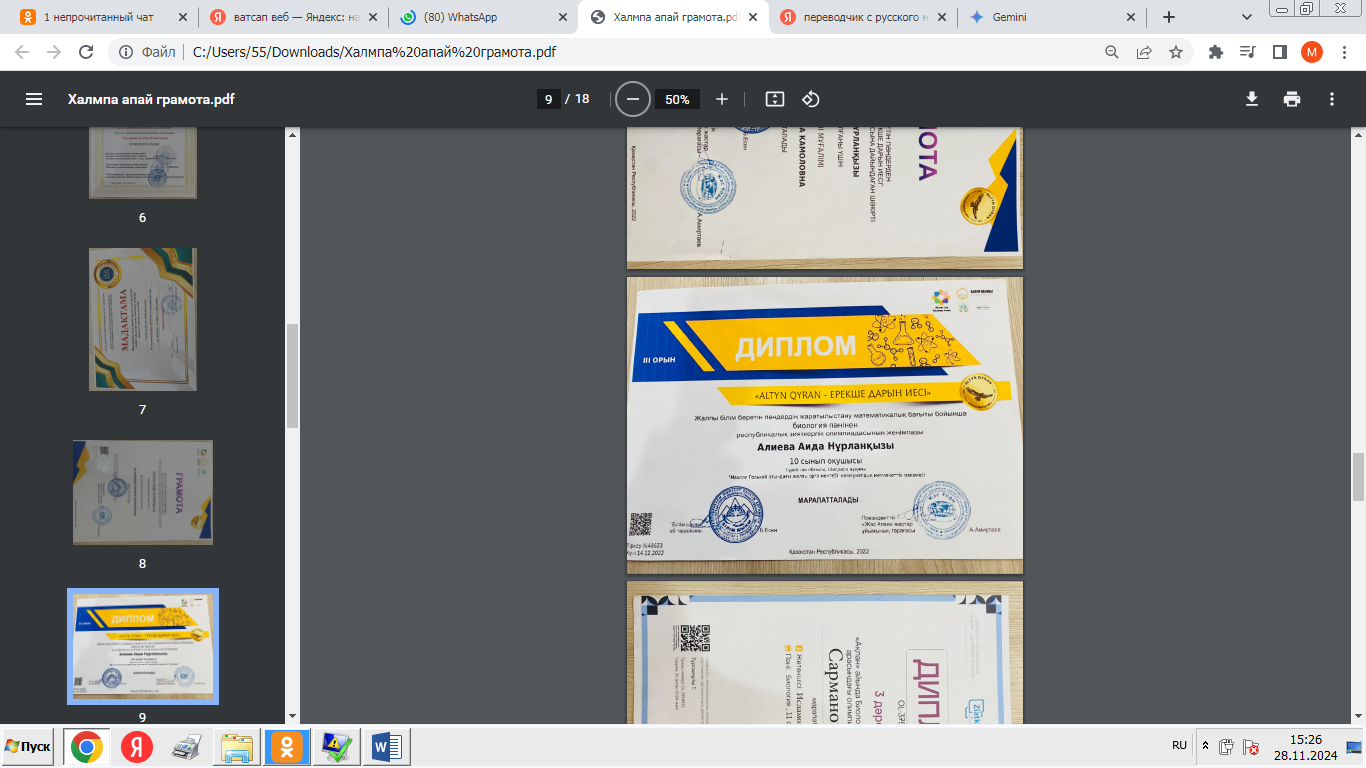Click the address bar with the file path
1366x768 pixels.
[x=640, y=52]
